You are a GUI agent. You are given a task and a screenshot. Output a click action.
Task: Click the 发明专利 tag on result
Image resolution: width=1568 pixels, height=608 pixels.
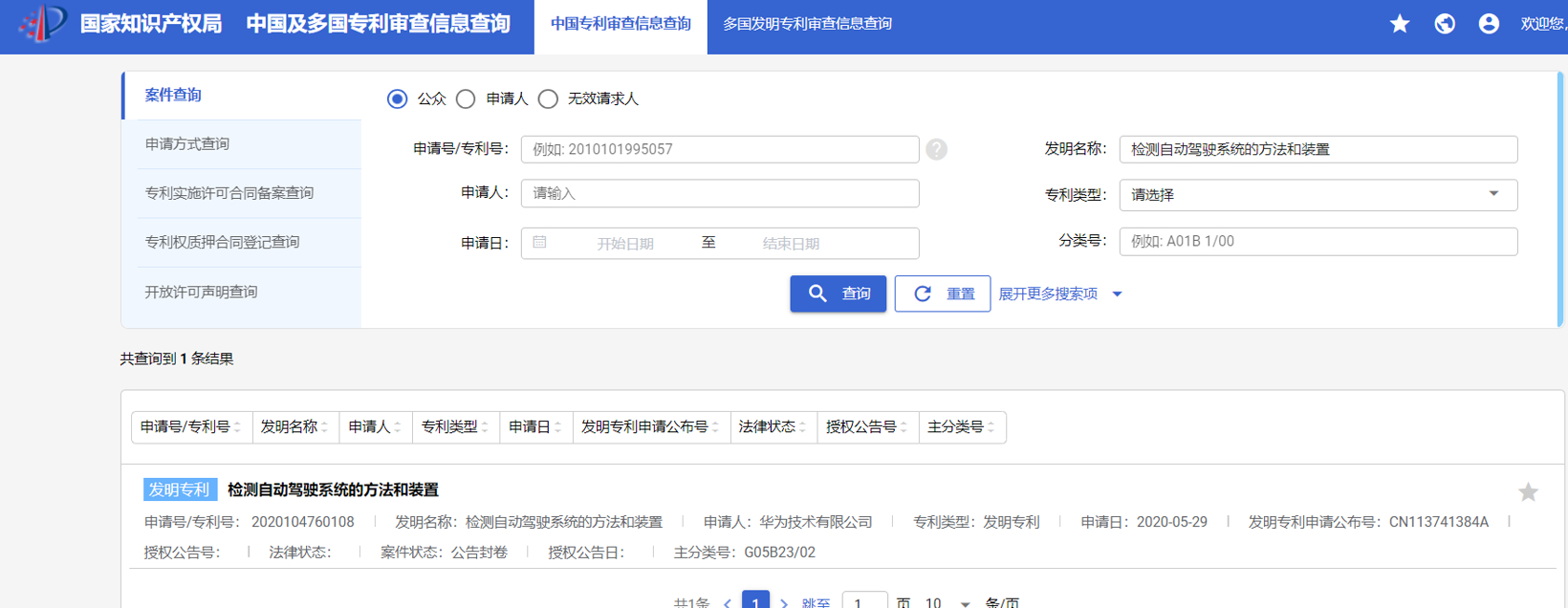180,489
